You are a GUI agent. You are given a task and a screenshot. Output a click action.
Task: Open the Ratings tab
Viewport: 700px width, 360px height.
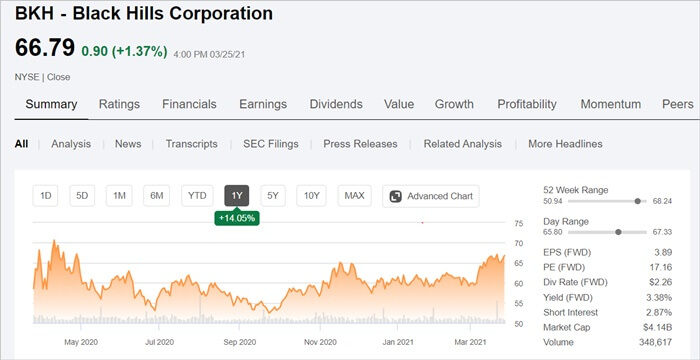[x=119, y=105]
